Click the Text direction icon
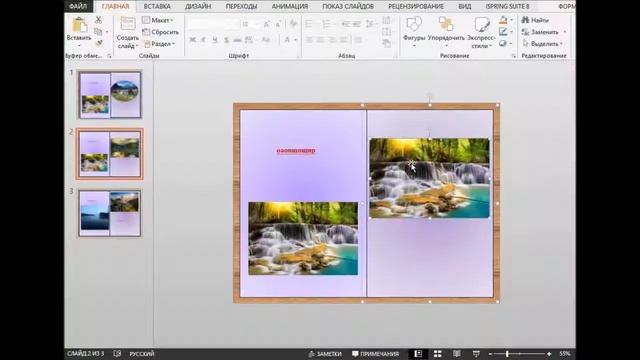Screen dimensions: 640x360 click(x=386, y=20)
